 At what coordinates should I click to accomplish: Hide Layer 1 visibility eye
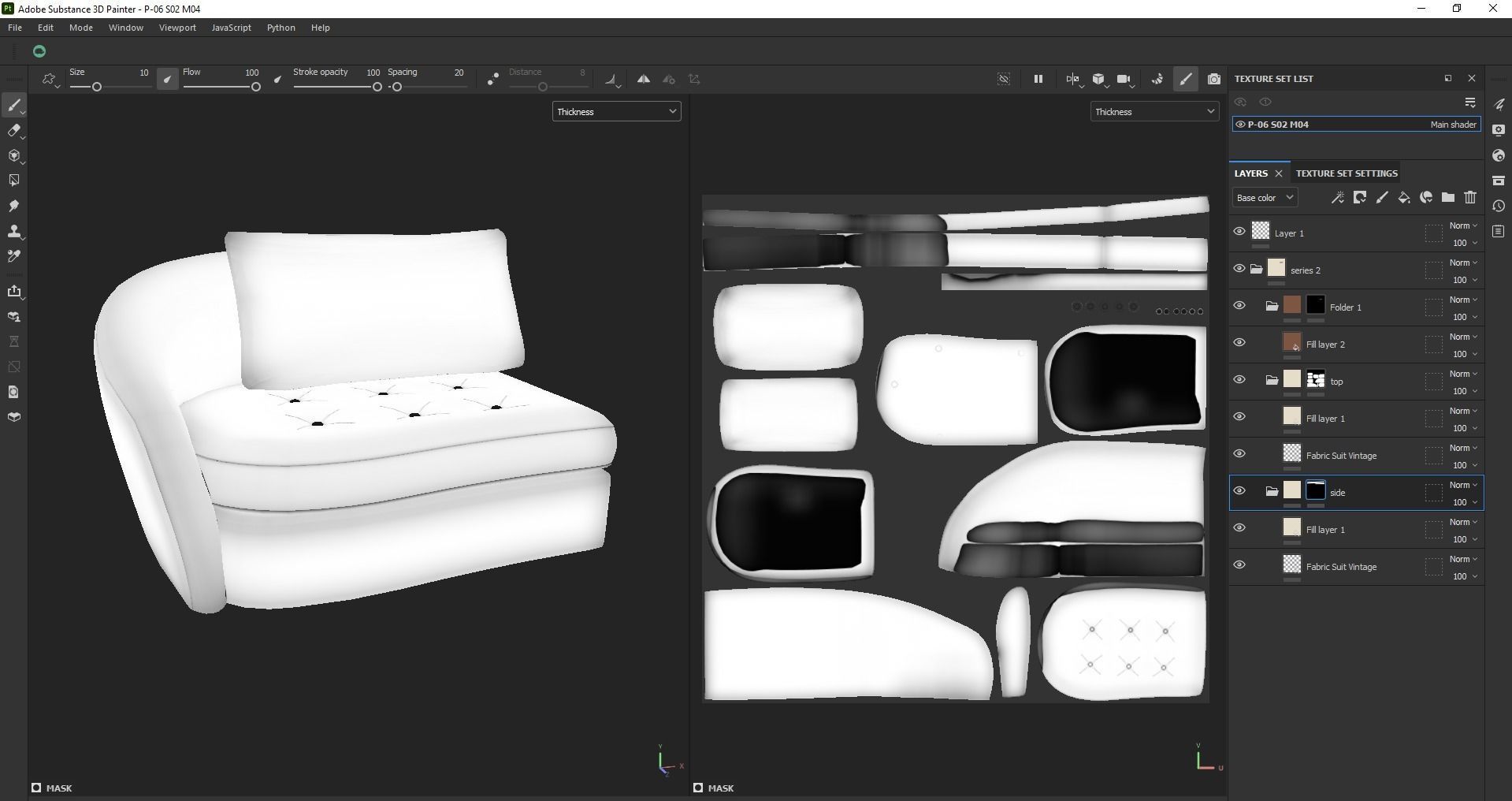1239,232
